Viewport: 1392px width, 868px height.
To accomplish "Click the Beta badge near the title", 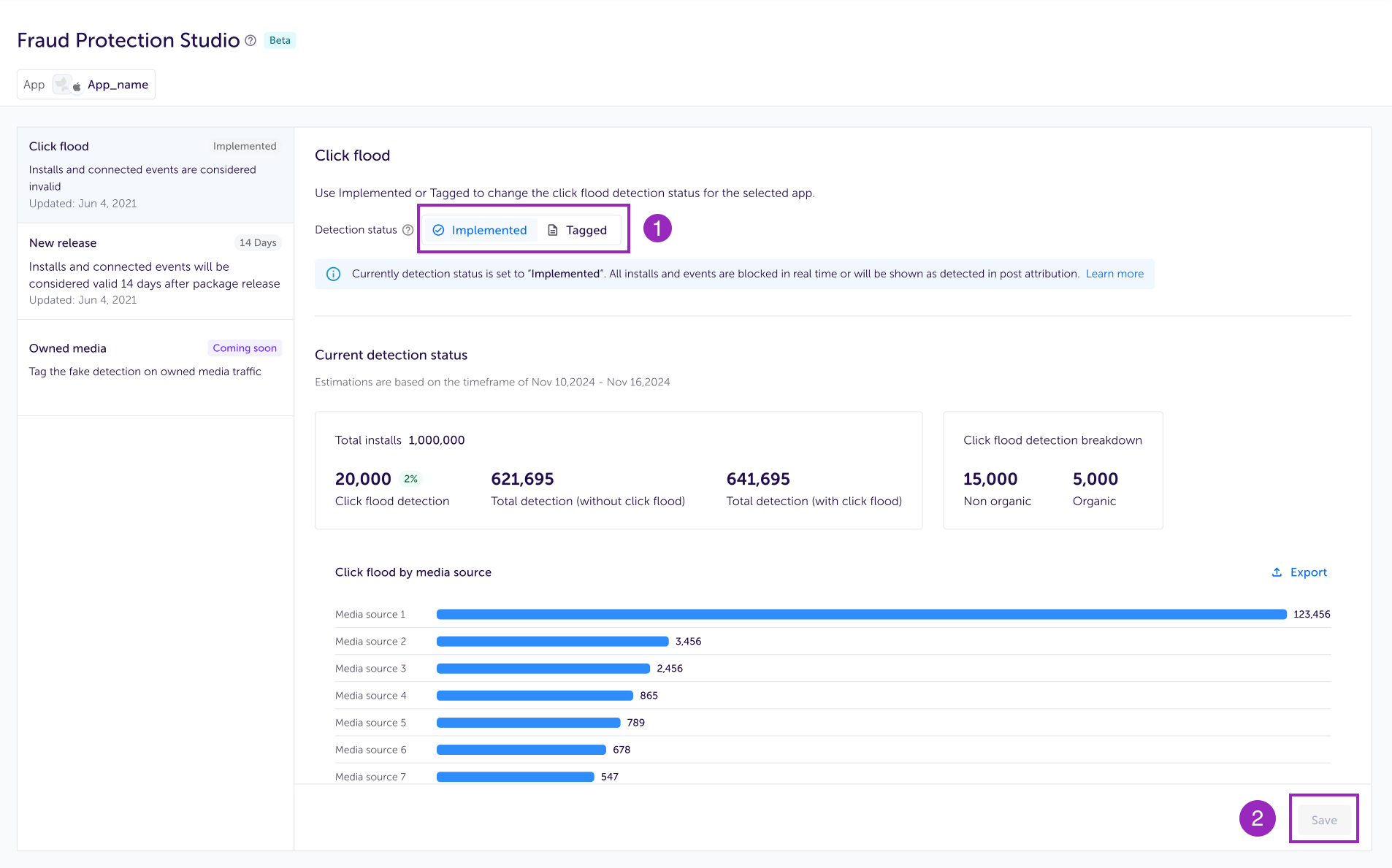I will [280, 41].
